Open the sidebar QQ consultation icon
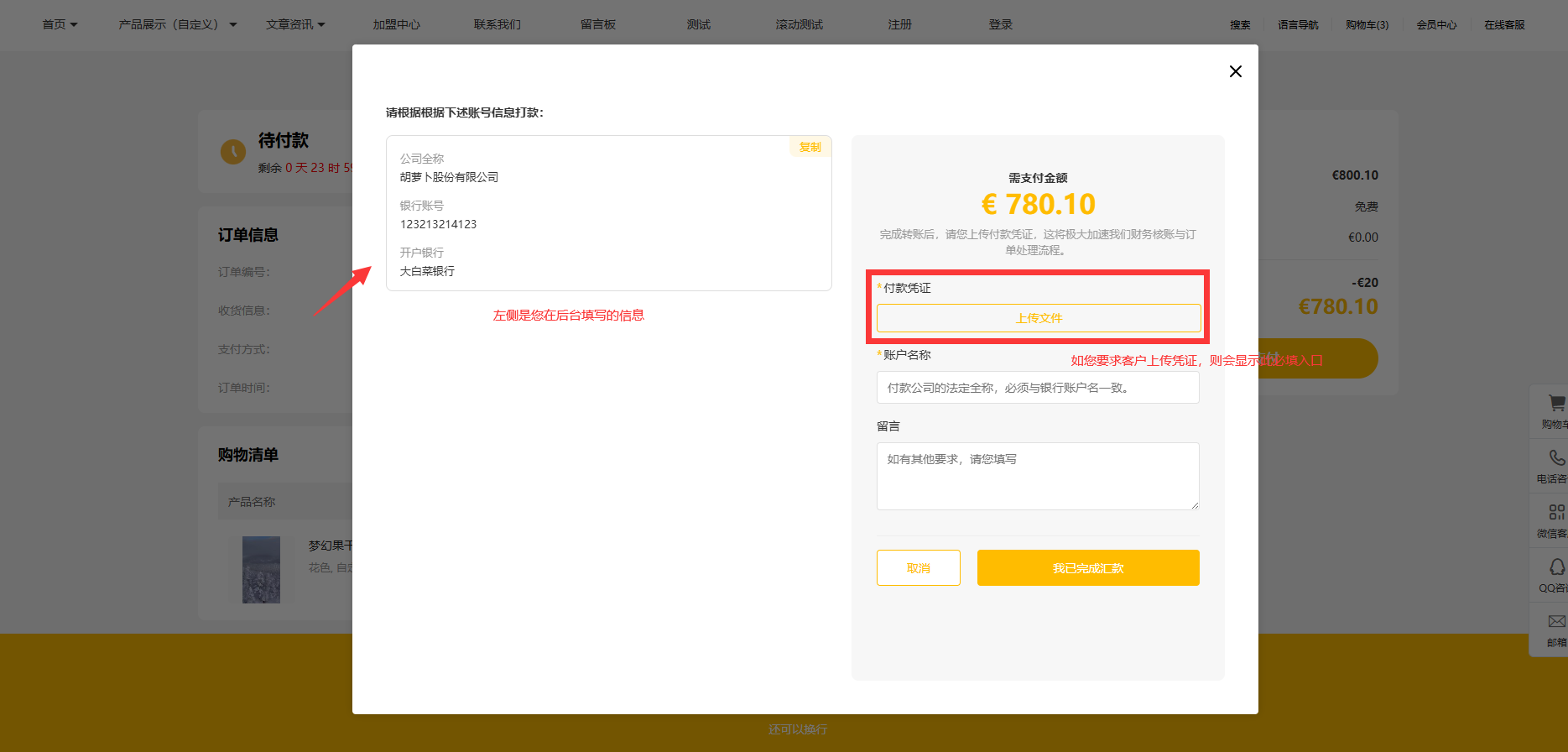The image size is (1568, 752). [1556, 567]
